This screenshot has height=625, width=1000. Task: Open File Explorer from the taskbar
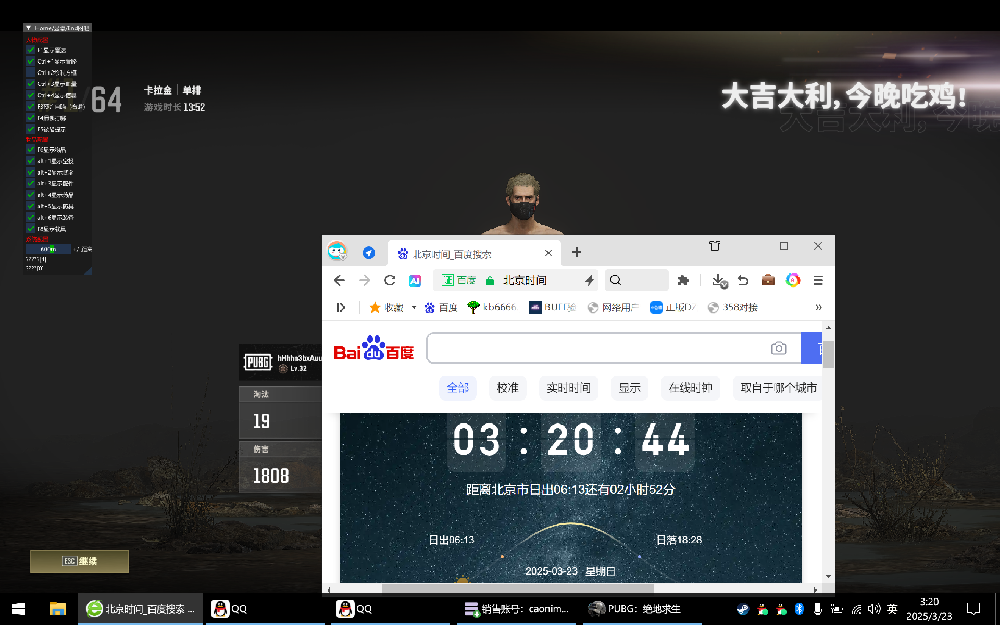[57, 608]
